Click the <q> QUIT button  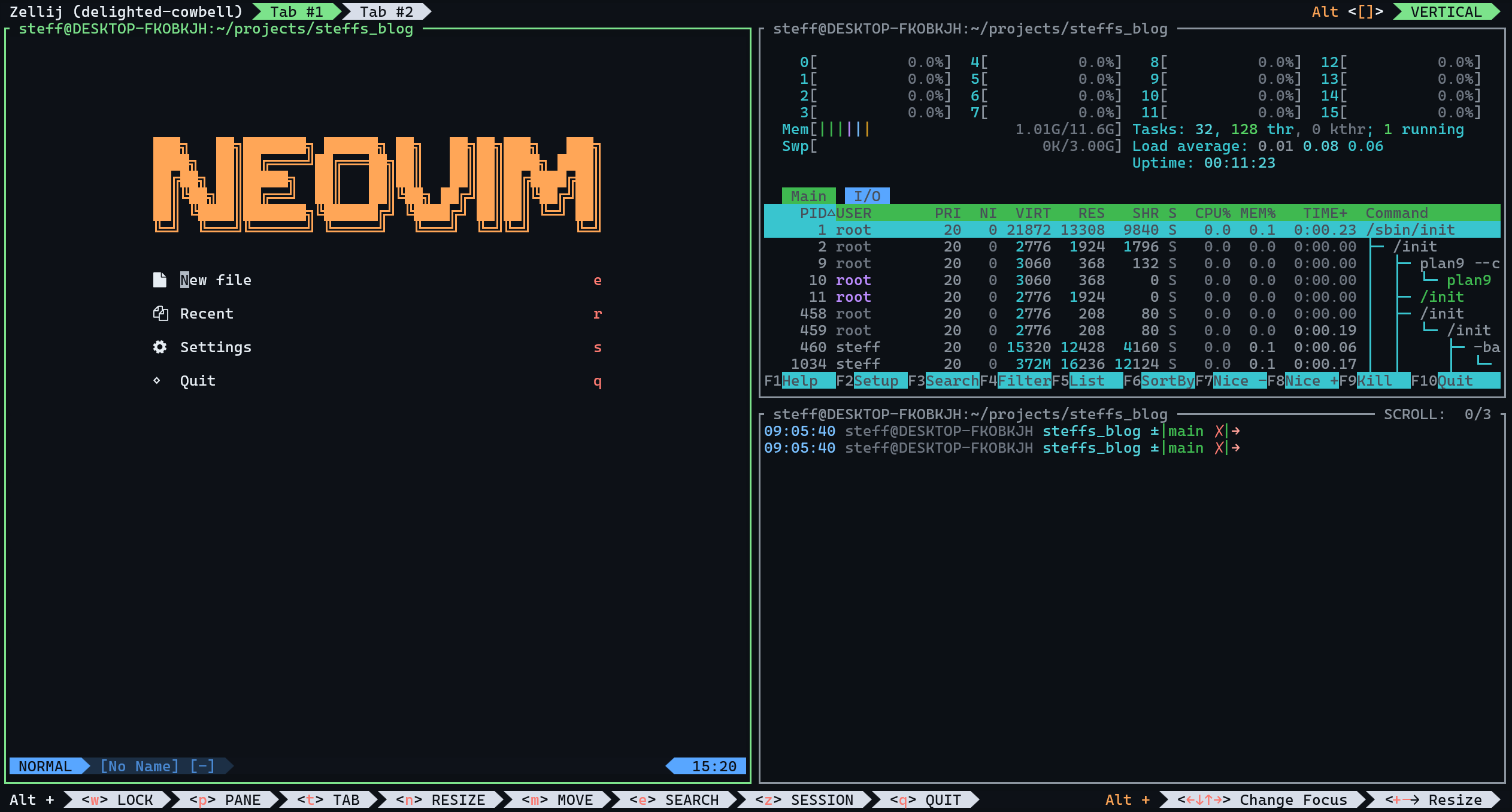(926, 800)
